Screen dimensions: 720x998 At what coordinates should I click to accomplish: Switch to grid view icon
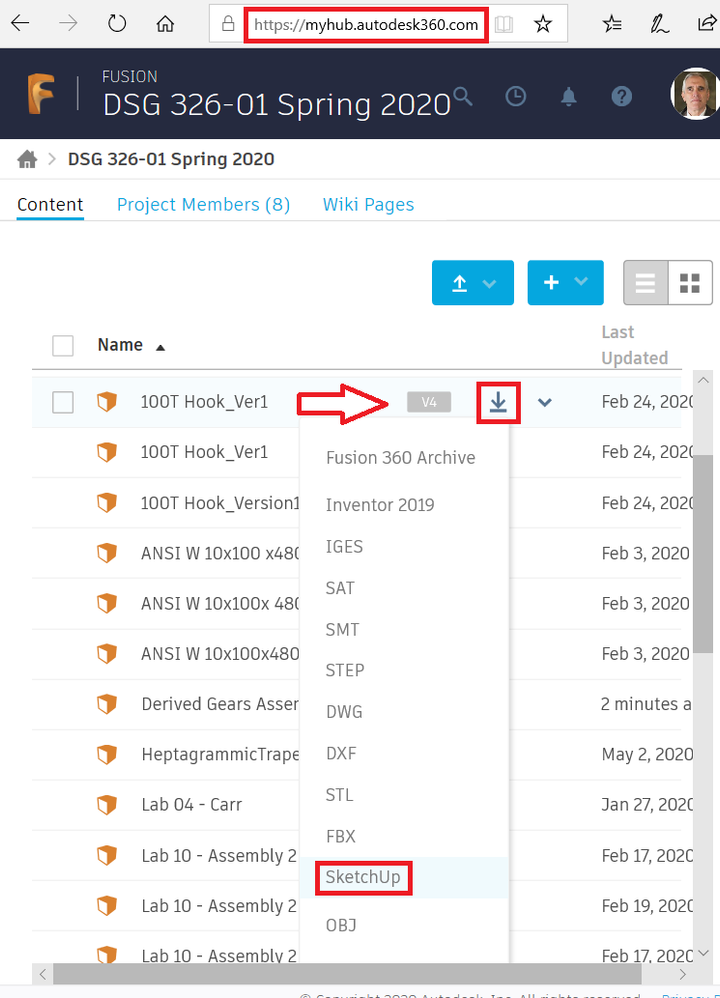tap(690, 283)
